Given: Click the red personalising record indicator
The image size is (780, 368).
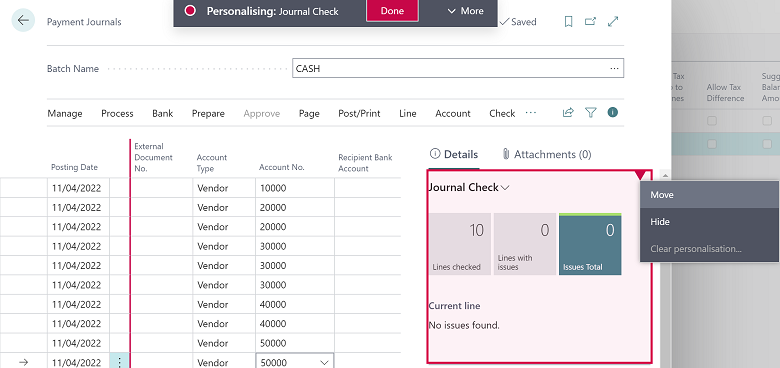Looking at the screenshot, I should [190, 11].
